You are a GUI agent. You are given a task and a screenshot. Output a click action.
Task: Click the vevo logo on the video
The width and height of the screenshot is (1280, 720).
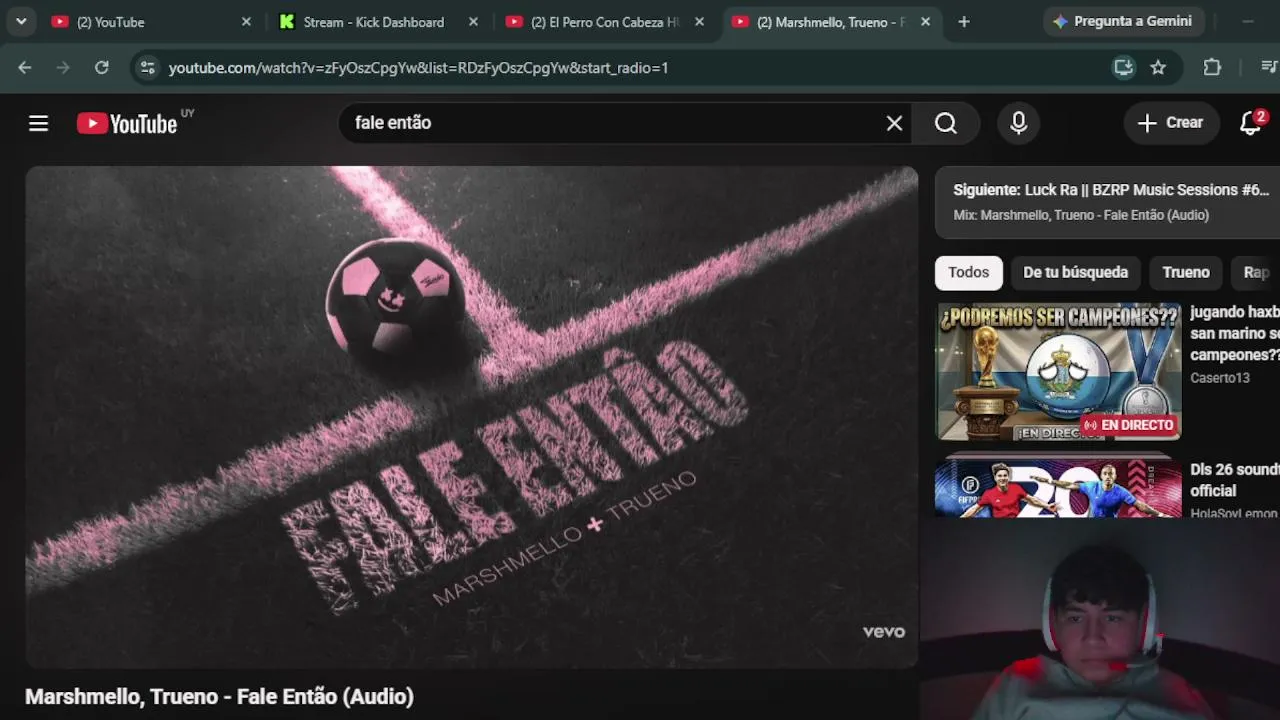click(884, 632)
